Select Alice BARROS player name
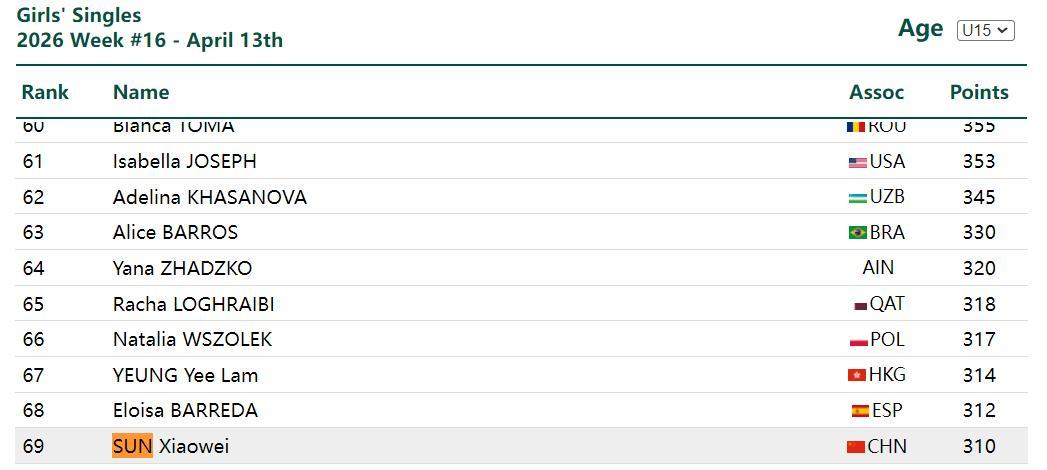1047x470 pixels. (x=175, y=233)
